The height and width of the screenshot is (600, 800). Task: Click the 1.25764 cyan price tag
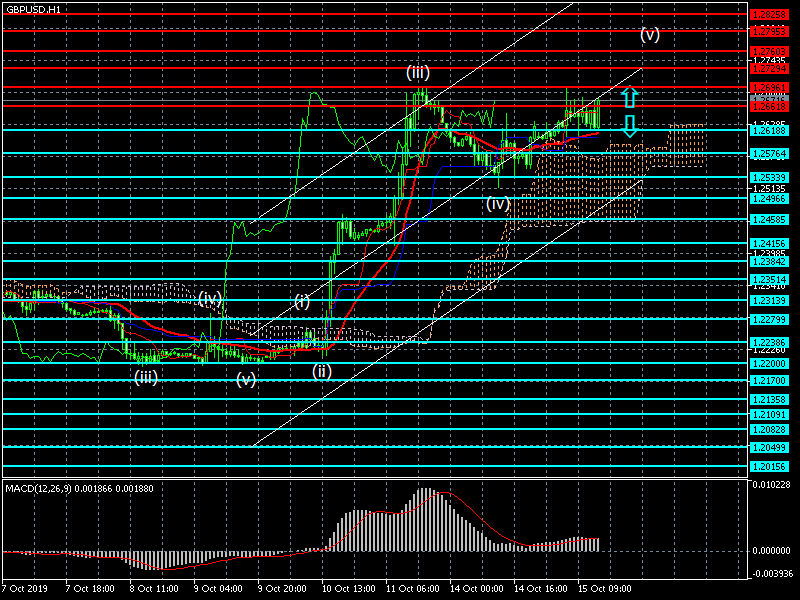click(x=769, y=154)
